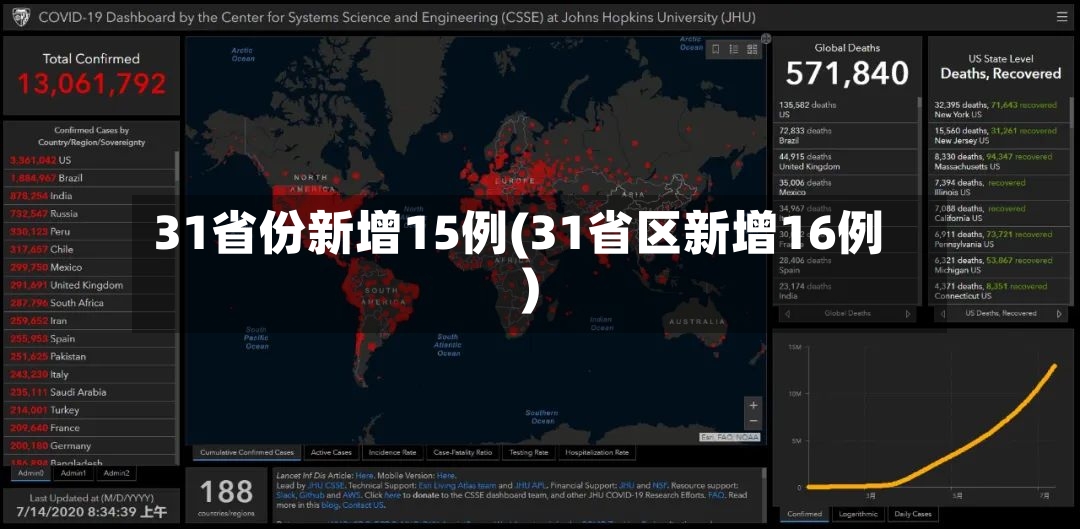Click the 135,582 deaths US row
The image size is (1080, 529).
(846, 110)
